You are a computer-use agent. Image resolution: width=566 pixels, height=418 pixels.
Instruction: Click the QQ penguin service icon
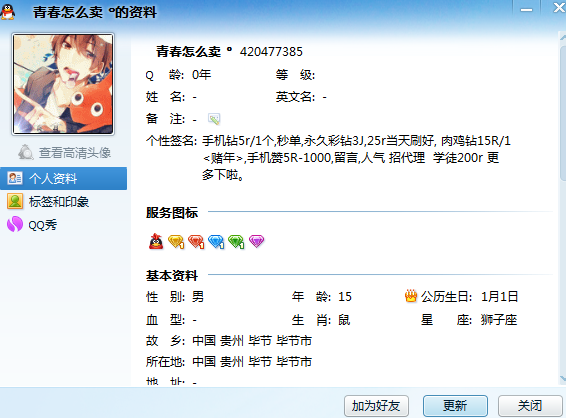tap(156, 241)
